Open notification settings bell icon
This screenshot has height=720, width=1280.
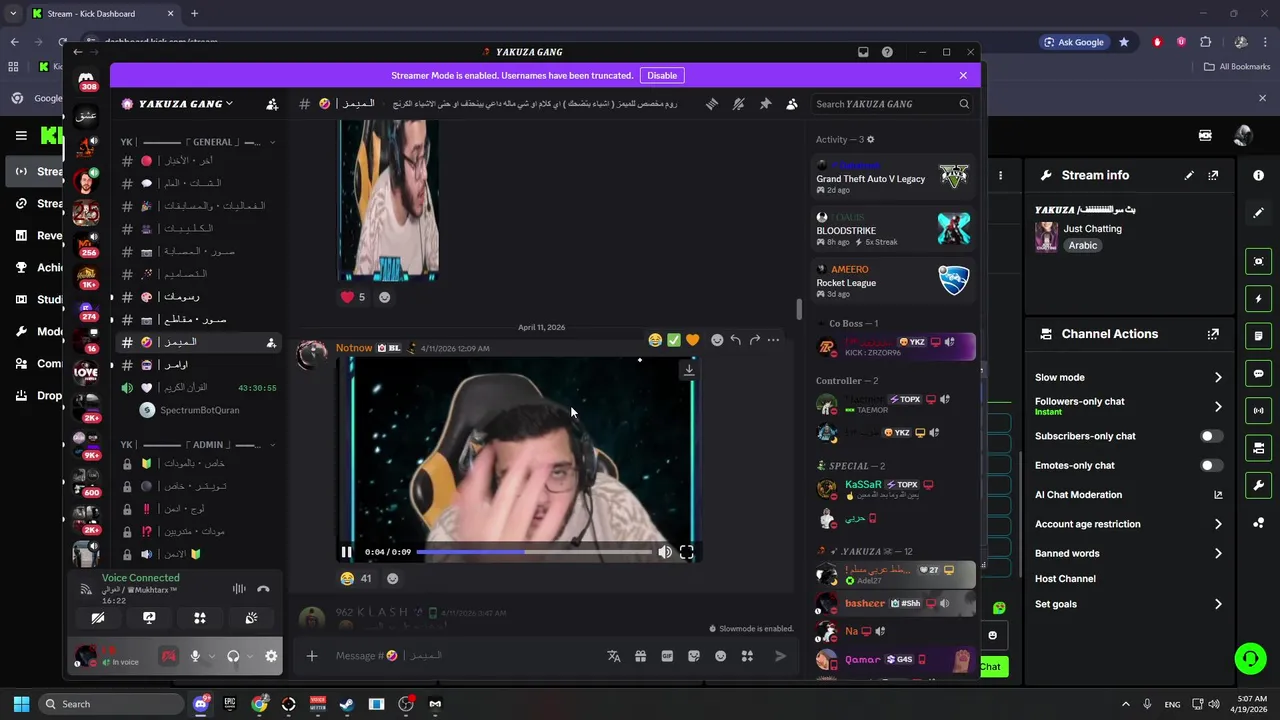click(x=739, y=104)
